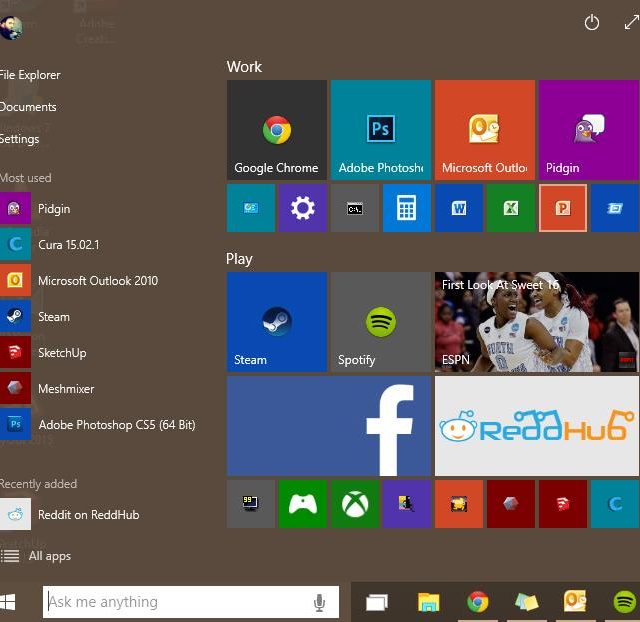Switch to Chrome on the taskbar

pos(478,602)
